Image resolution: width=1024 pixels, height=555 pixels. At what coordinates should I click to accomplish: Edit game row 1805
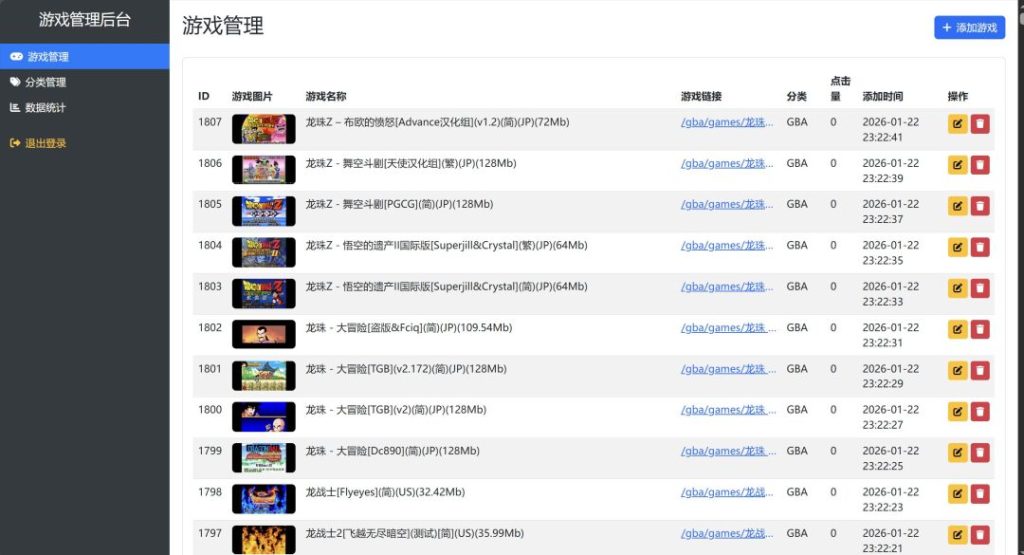pos(957,206)
